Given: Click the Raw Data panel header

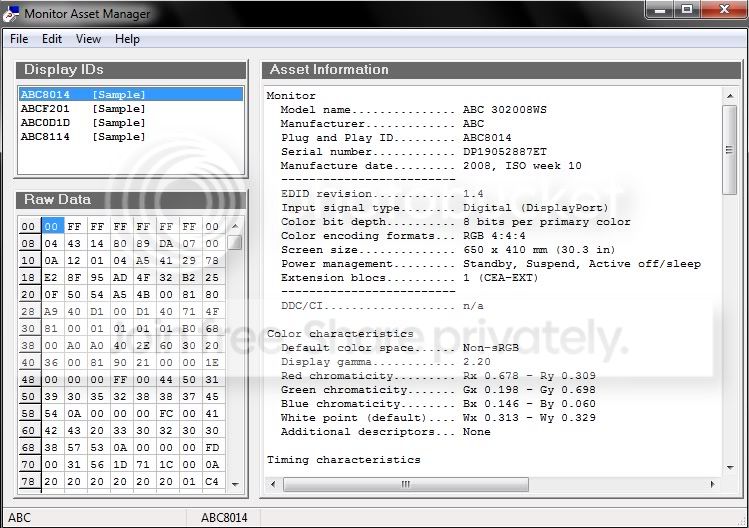Looking at the screenshot, I should click(131, 200).
